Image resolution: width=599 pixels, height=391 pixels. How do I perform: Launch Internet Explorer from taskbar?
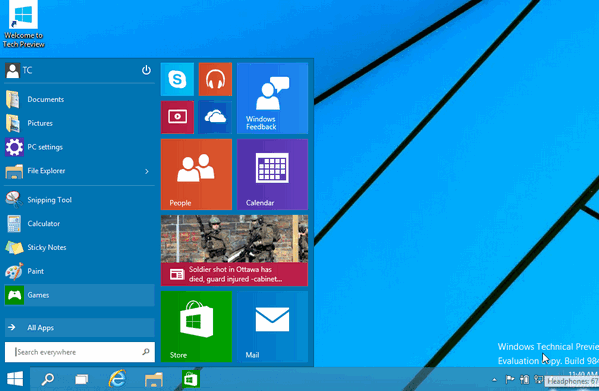[117, 379]
